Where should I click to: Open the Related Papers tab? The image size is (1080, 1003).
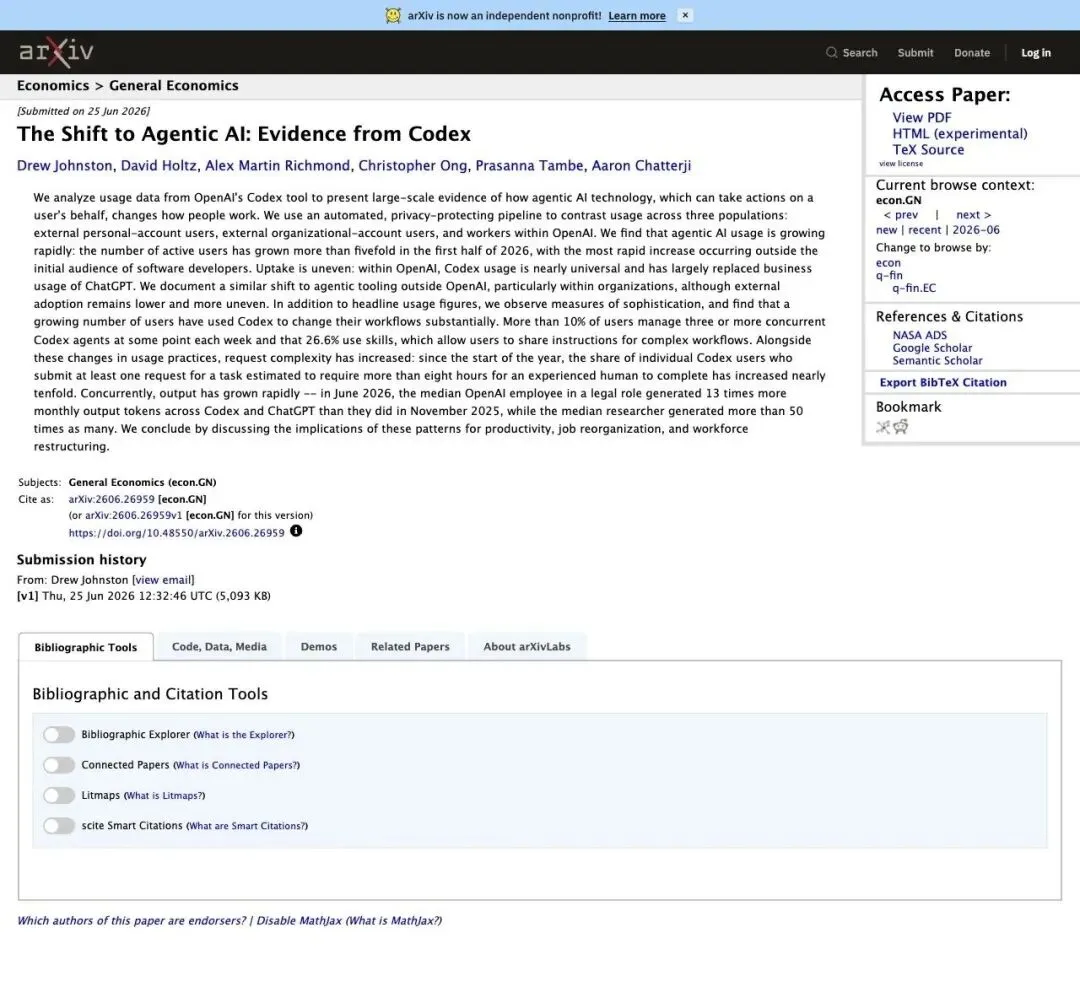pyautogui.click(x=410, y=647)
